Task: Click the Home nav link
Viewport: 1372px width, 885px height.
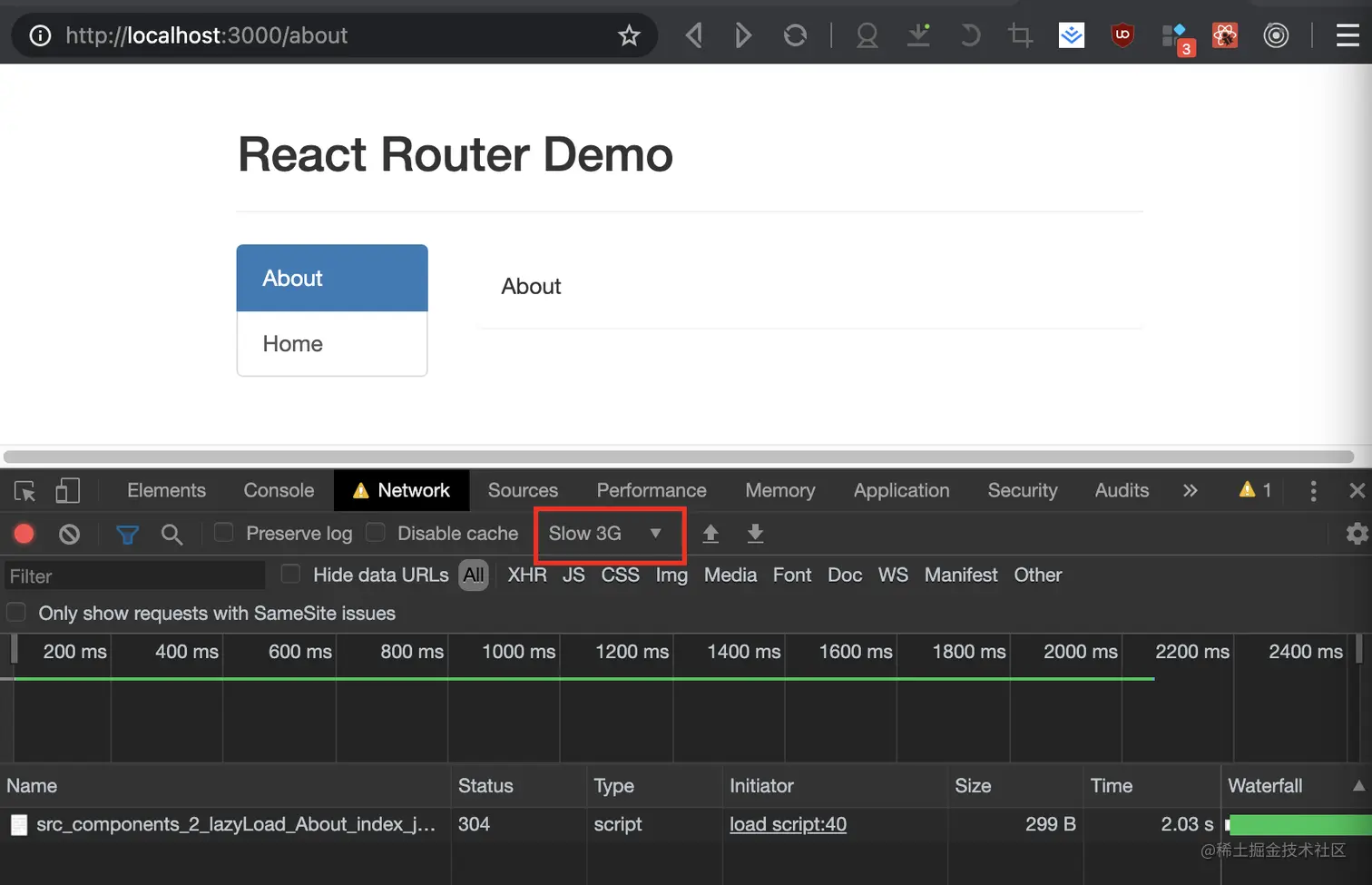Action: click(332, 344)
